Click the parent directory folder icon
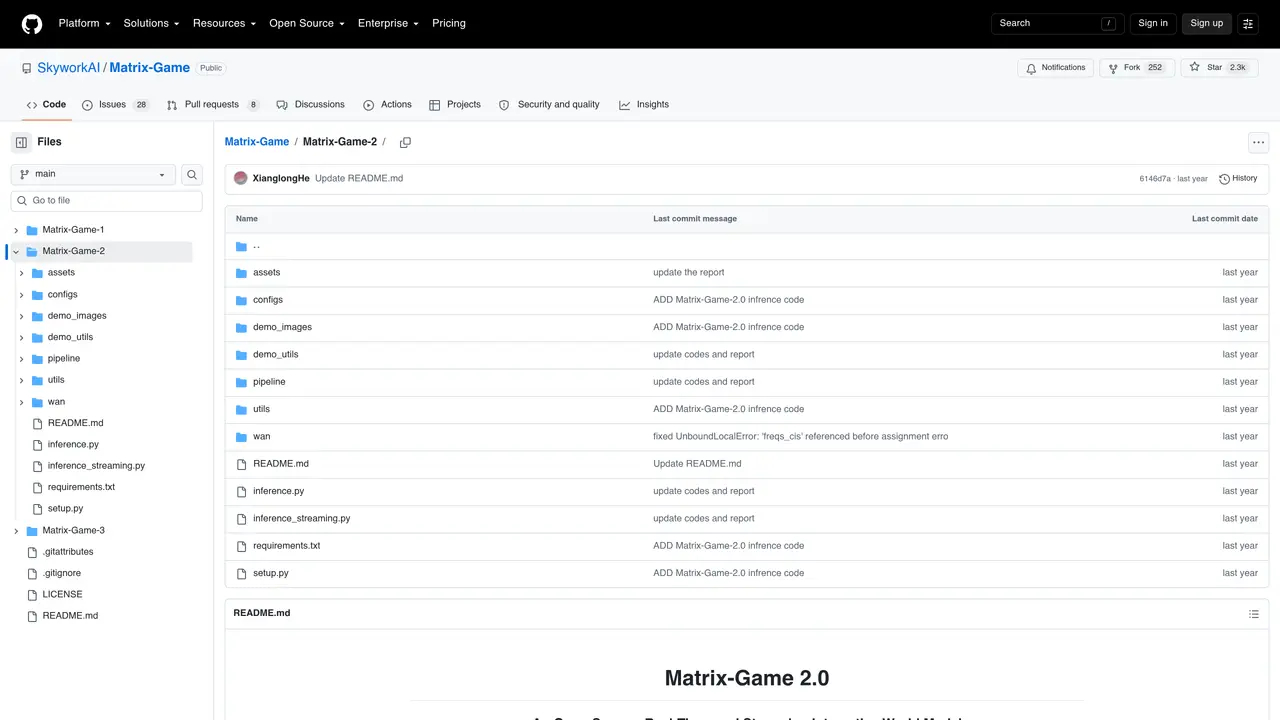1280x720 pixels. 241,246
